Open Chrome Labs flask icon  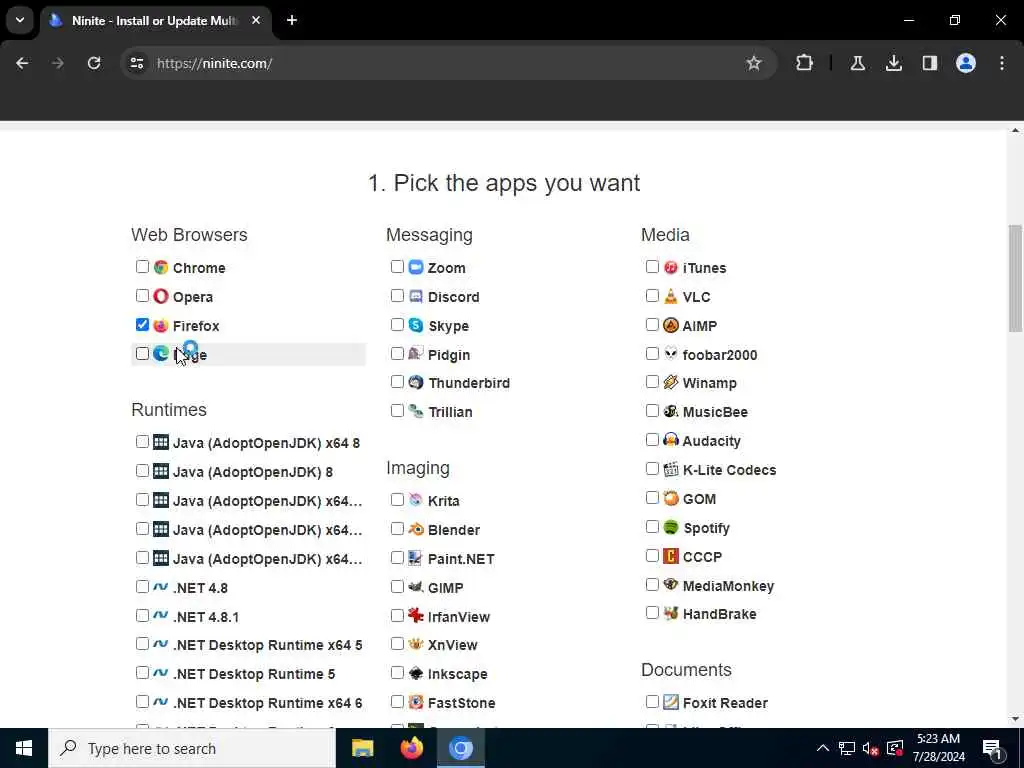pyautogui.click(x=858, y=63)
